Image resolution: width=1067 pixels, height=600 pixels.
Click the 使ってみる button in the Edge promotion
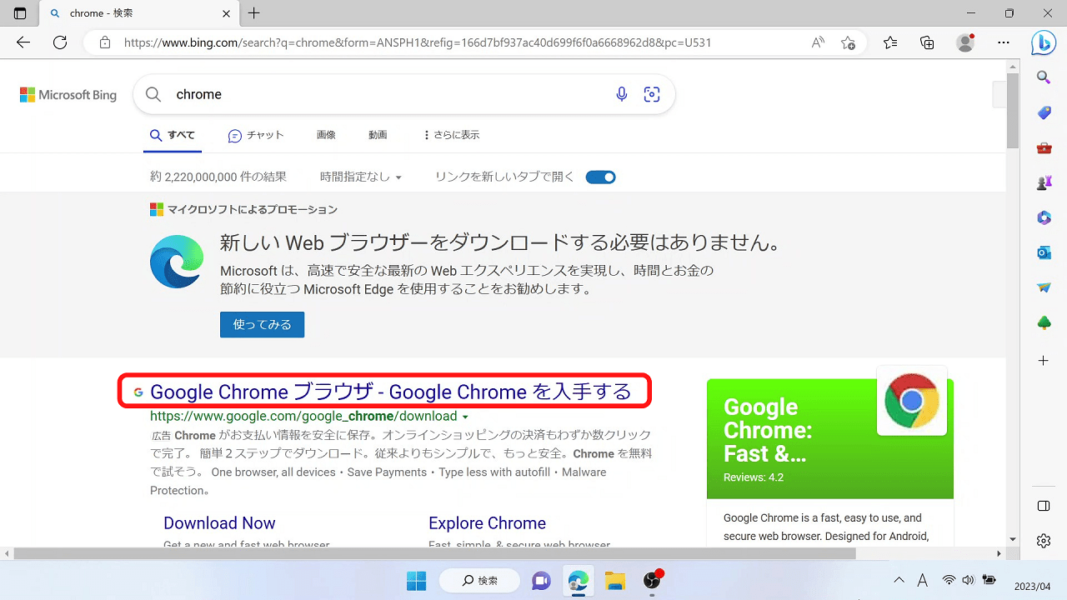pos(262,324)
